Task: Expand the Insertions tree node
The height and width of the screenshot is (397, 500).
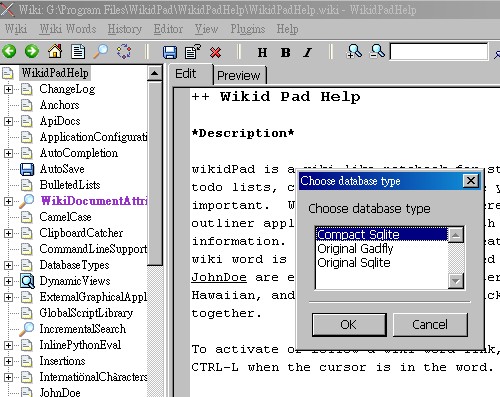Action: (8, 361)
